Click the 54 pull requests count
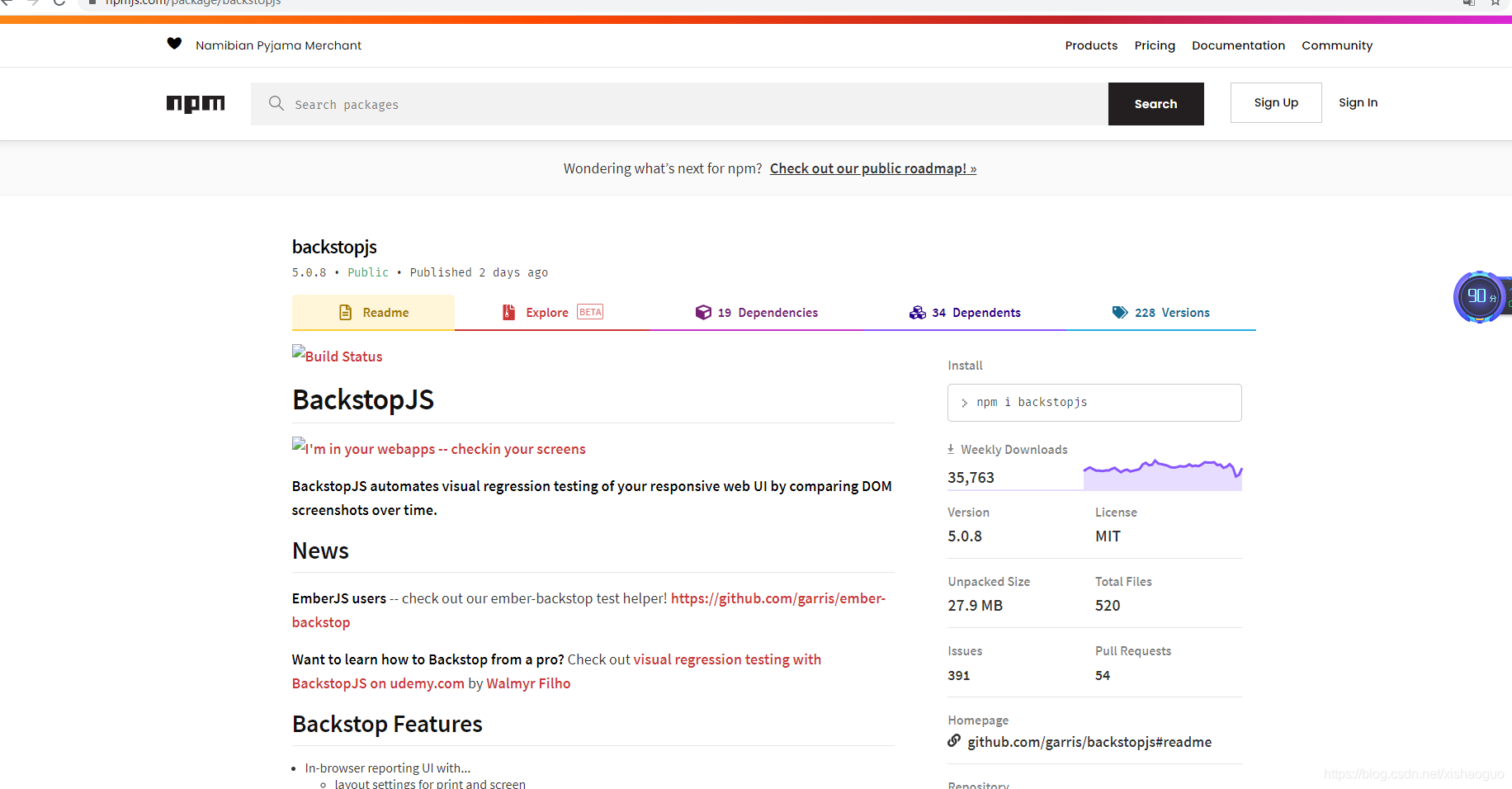The width and height of the screenshot is (1512, 789). (x=1103, y=675)
